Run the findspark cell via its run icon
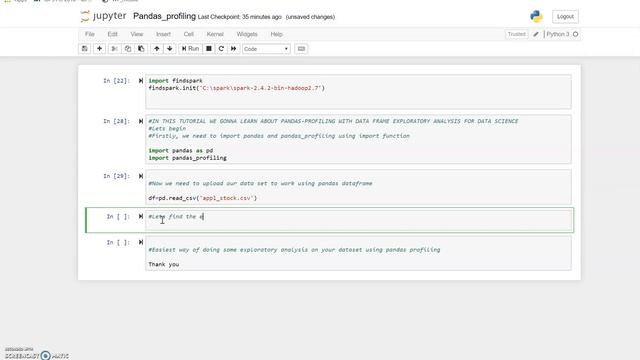The width and height of the screenshot is (640, 360). [x=140, y=81]
